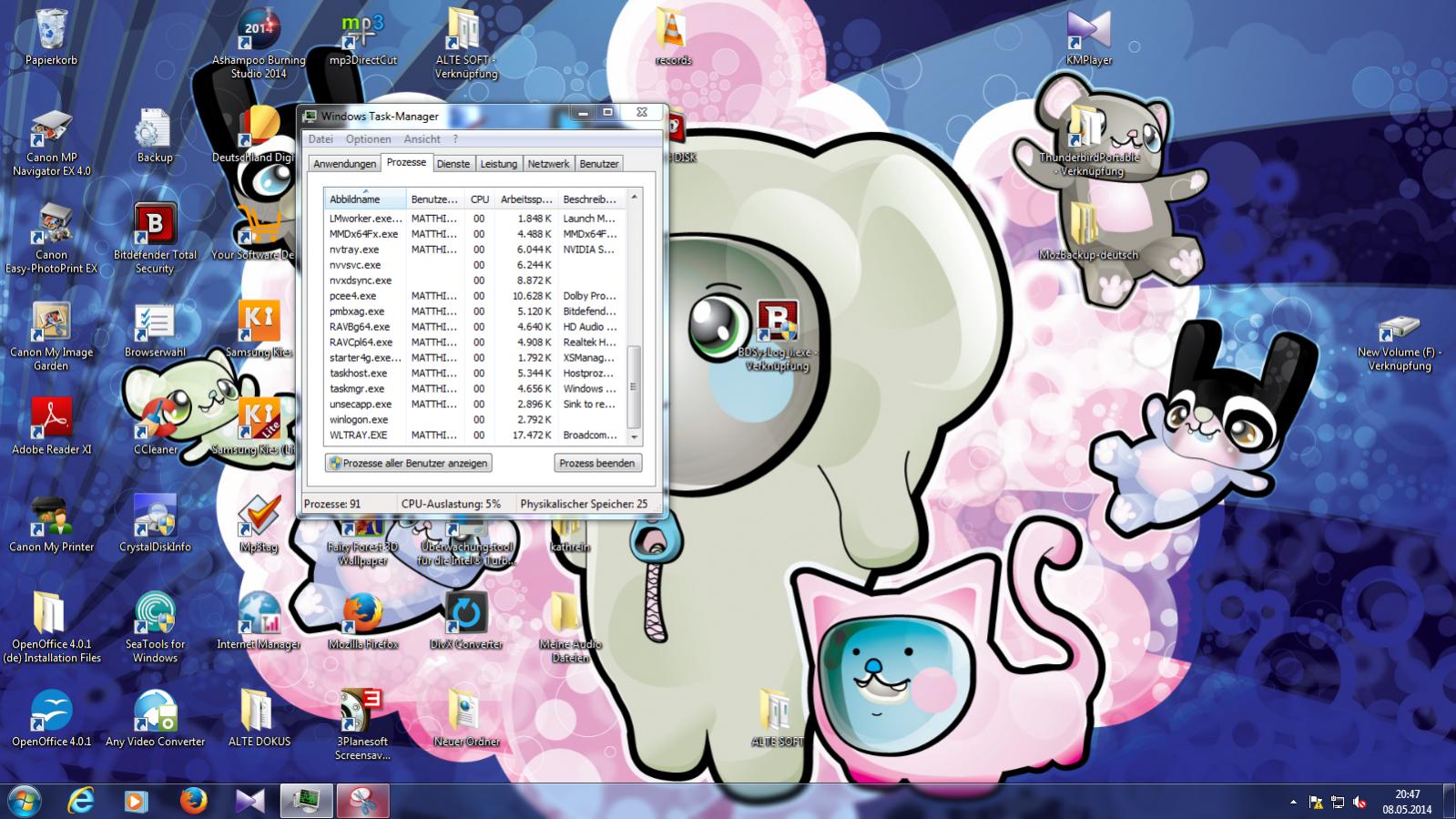Sort by CPU column header

tap(479, 200)
